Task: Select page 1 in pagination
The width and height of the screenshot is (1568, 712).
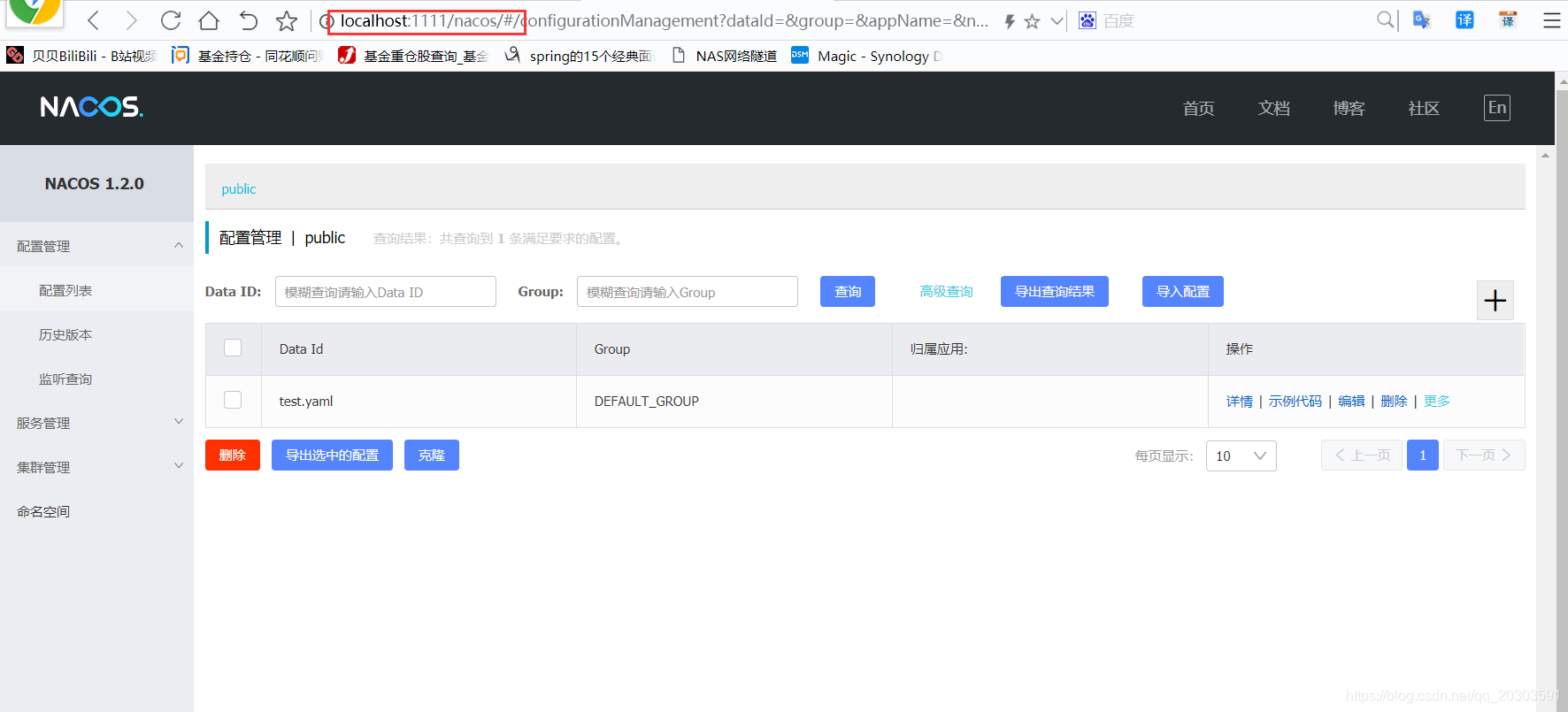Action: coord(1423,456)
